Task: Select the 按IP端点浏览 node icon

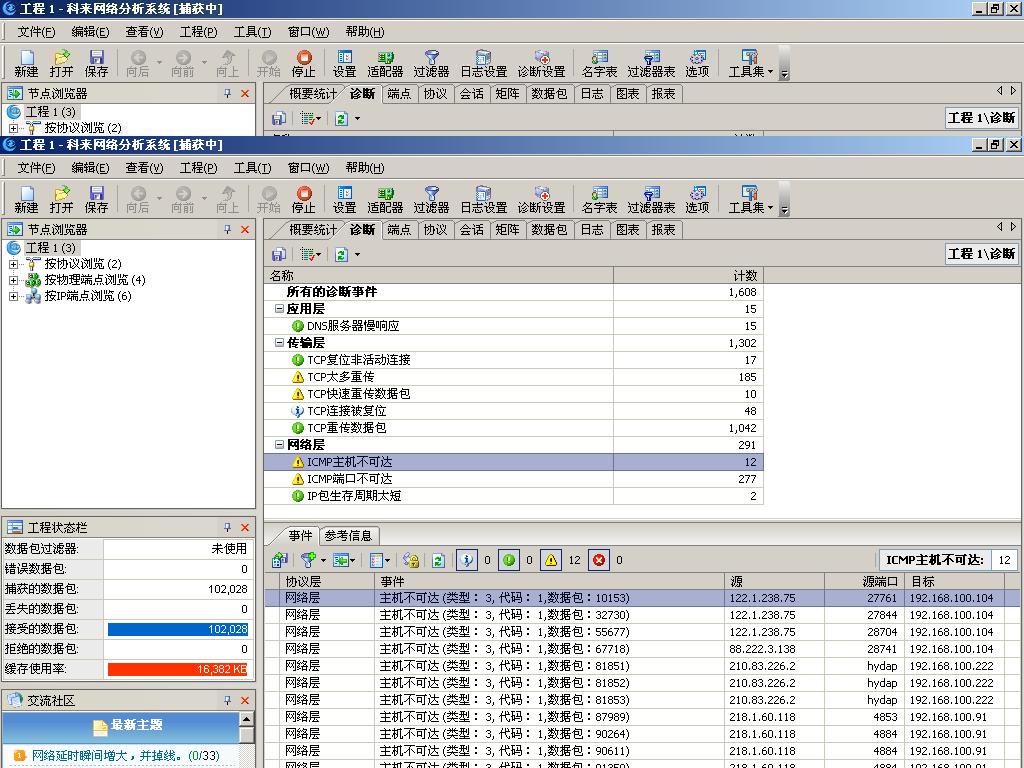Action: tap(33, 296)
